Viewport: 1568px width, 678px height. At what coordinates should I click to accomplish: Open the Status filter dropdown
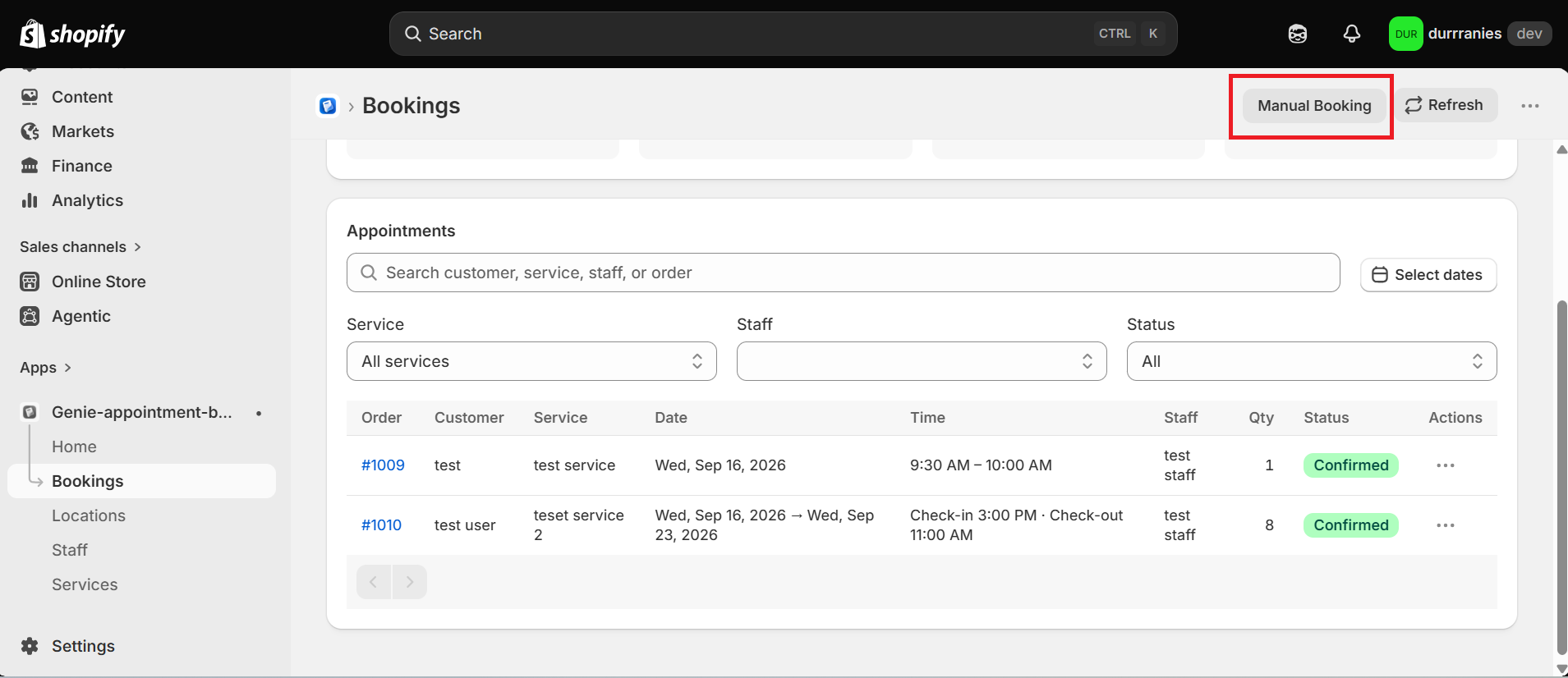[x=1312, y=361]
